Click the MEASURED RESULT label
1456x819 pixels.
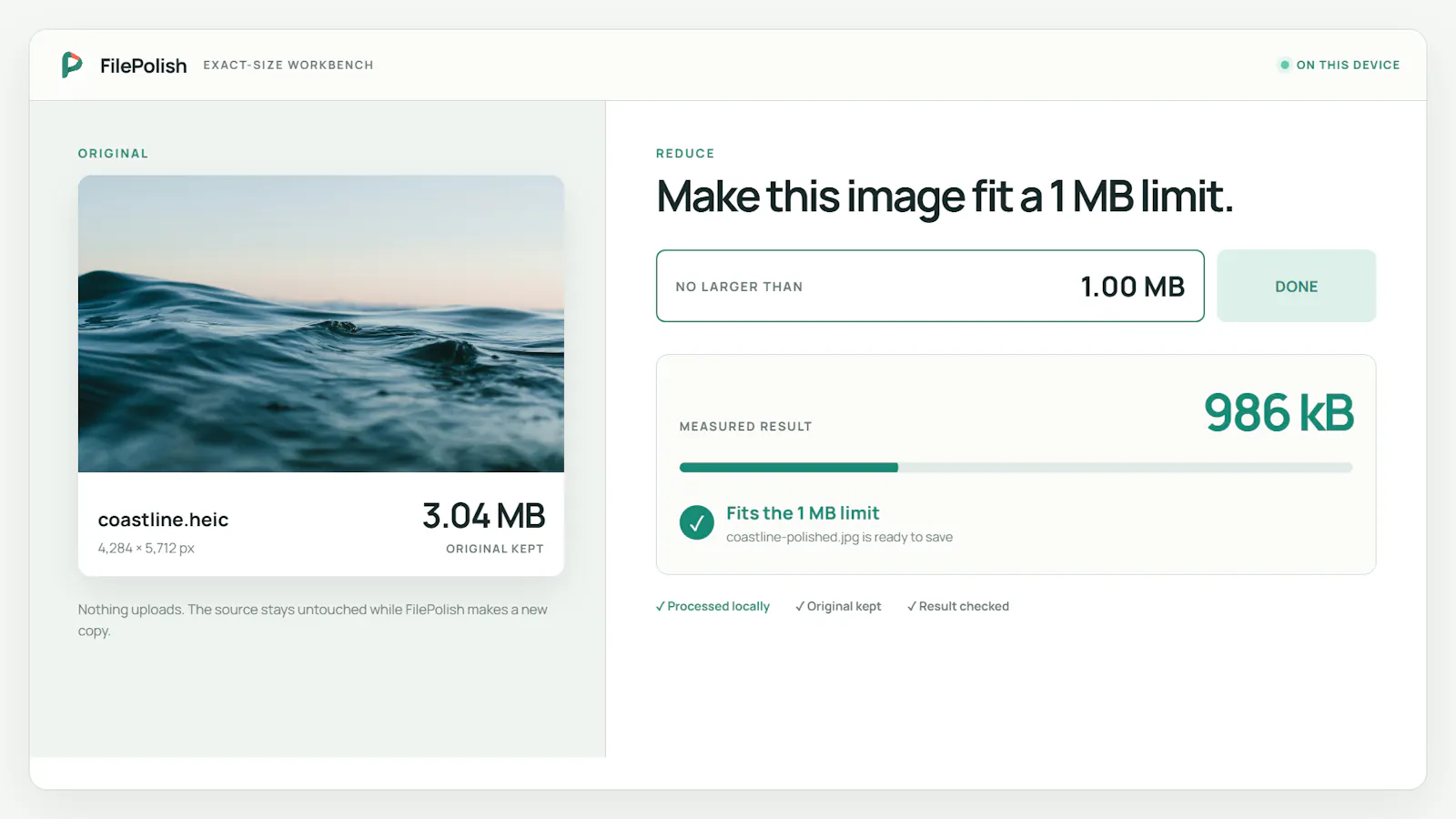745,426
